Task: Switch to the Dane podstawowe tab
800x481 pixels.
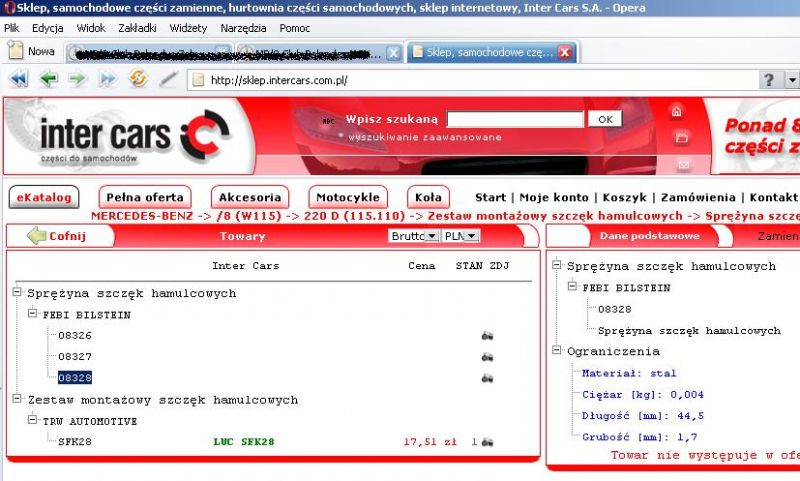Action: pyautogui.click(x=649, y=236)
